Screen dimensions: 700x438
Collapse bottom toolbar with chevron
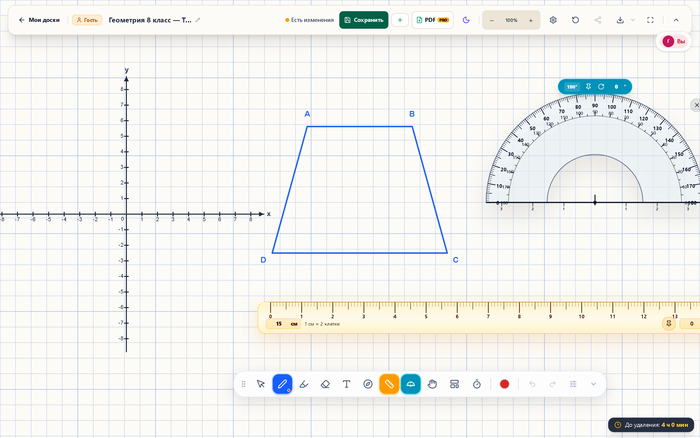pos(593,384)
